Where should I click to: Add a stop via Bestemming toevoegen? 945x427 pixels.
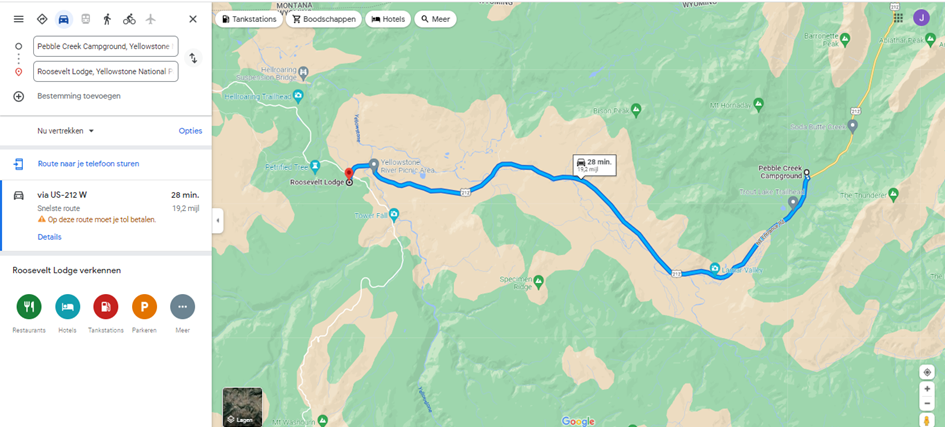79,96
